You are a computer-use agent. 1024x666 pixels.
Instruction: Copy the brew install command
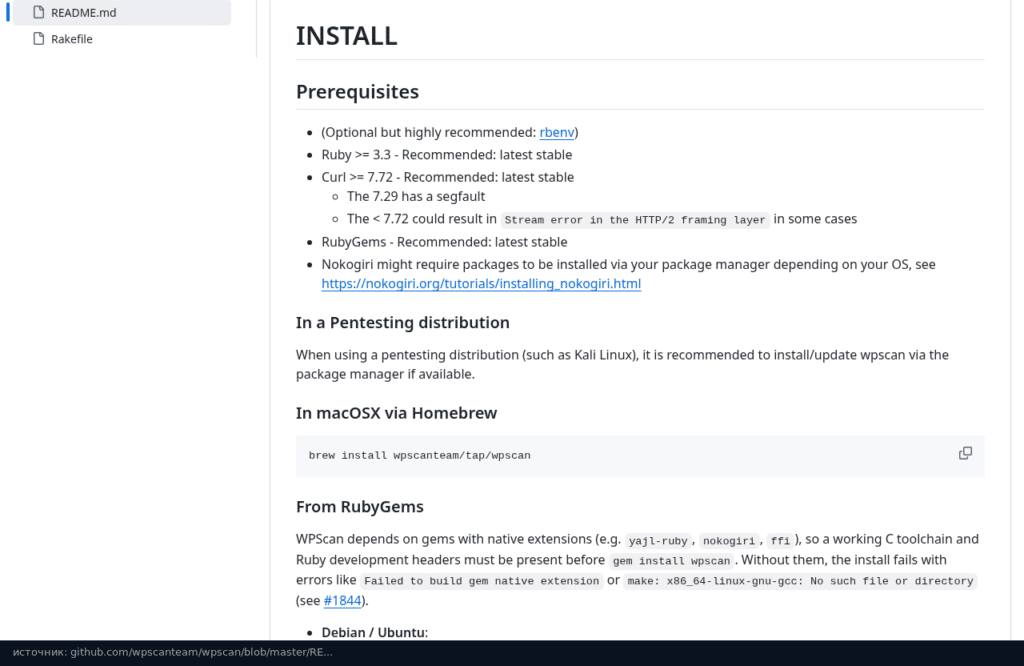click(965, 454)
